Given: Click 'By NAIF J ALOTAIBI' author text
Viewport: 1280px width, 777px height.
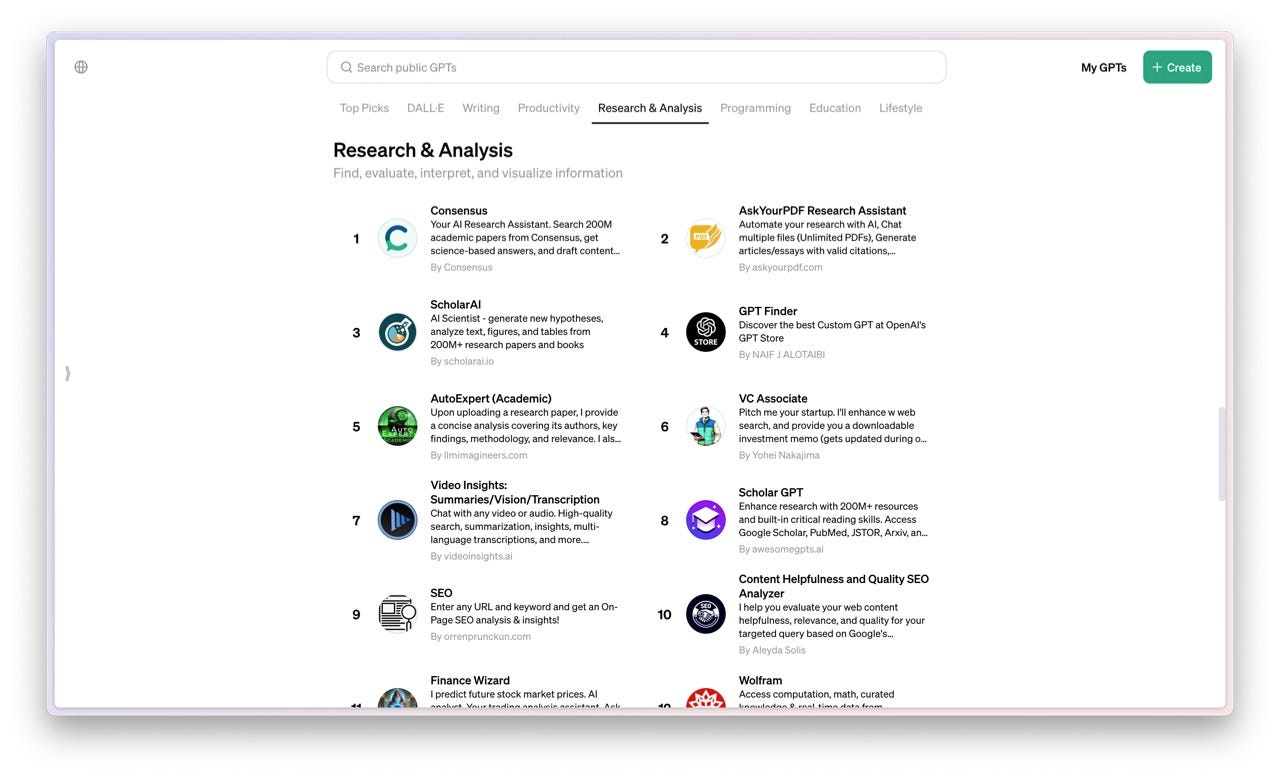Looking at the screenshot, I should (x=781, y=355).
